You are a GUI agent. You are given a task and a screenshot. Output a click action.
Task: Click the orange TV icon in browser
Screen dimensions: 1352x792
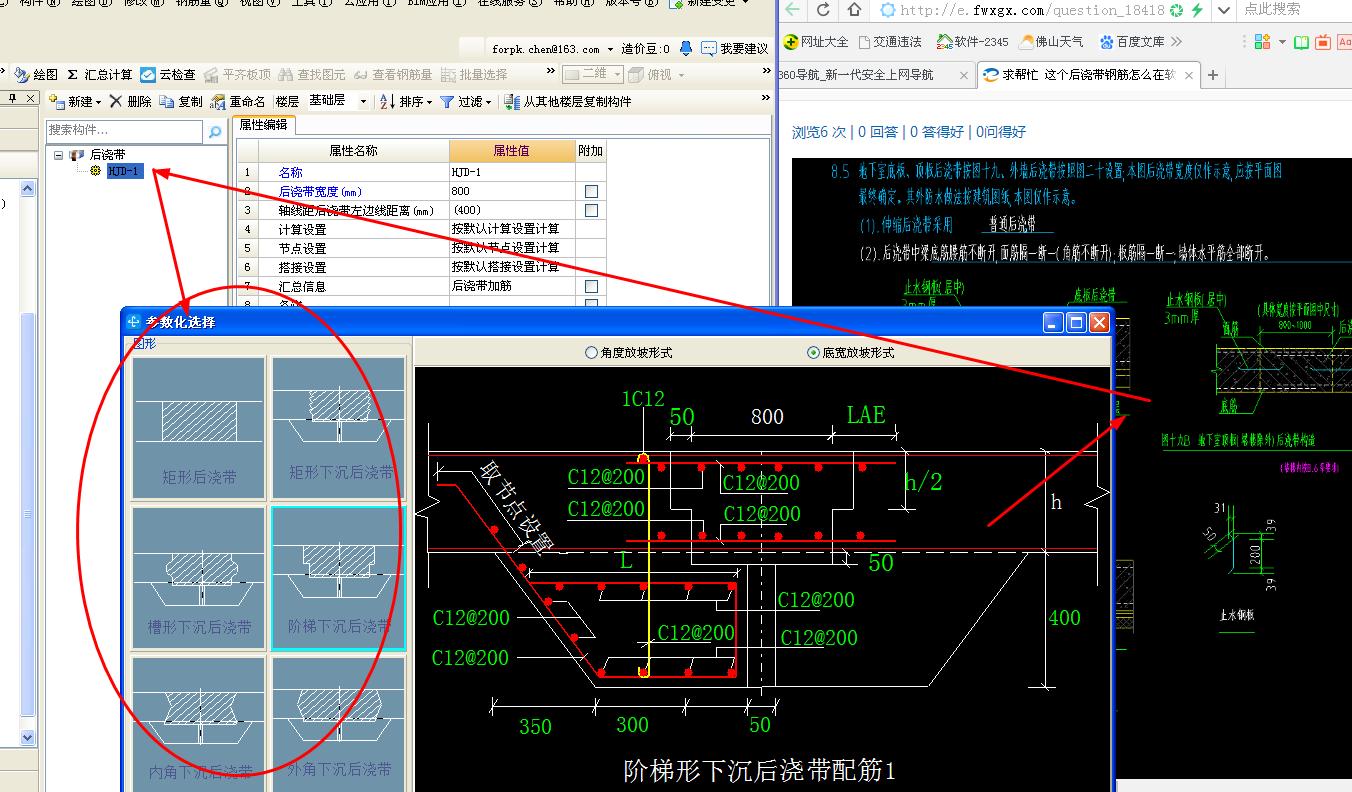click(x=1323, y=42)
